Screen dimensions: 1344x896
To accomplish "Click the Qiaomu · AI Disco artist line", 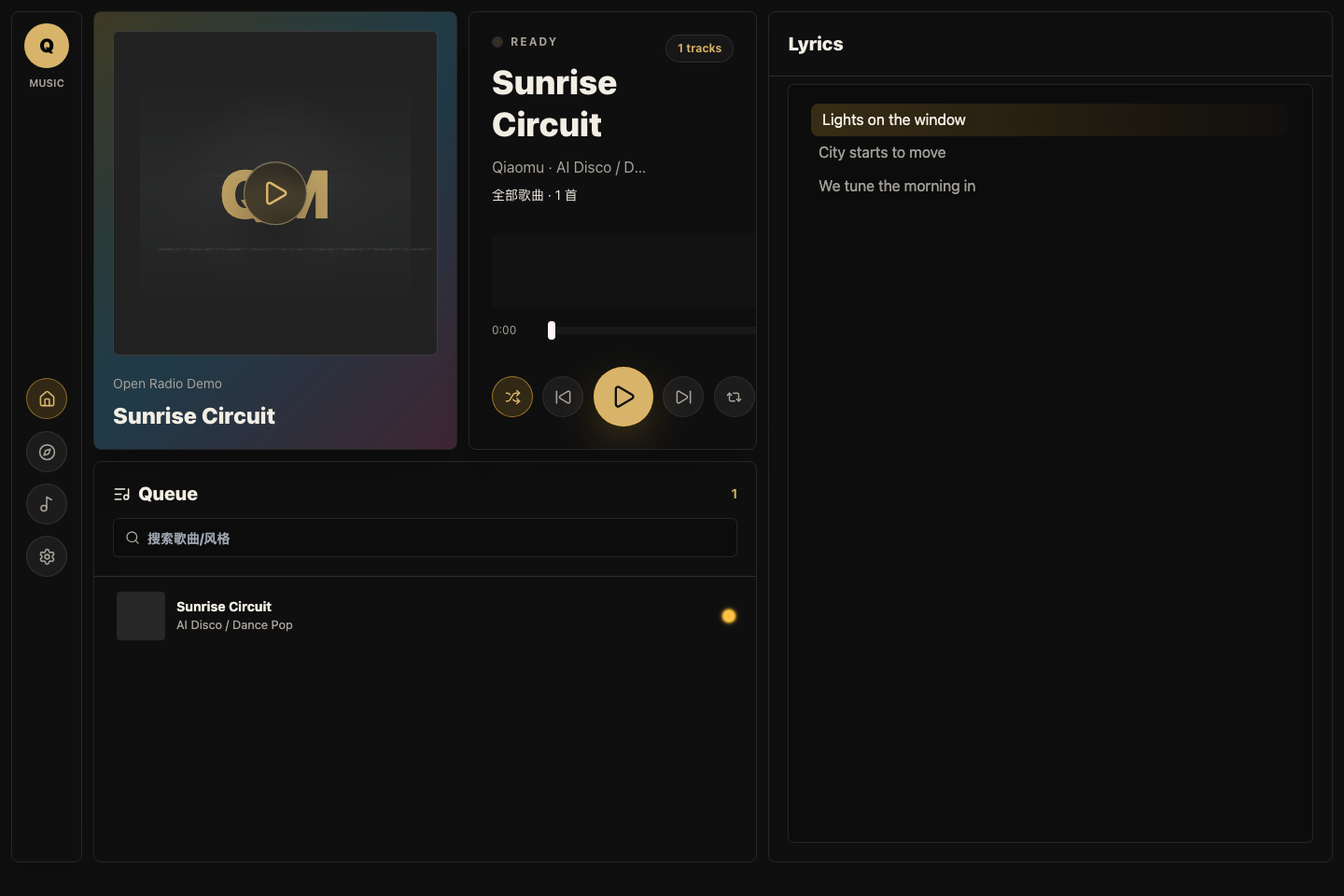I will pos(569,167).
